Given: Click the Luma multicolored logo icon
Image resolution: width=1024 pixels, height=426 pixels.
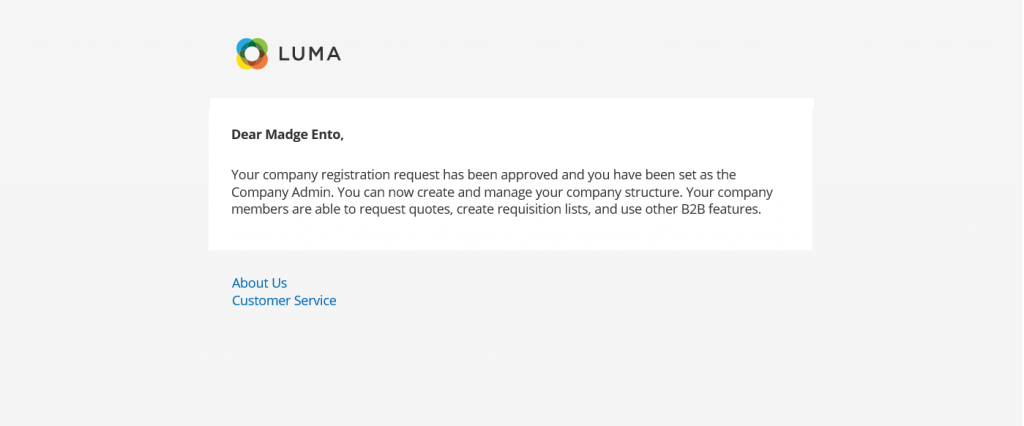Looking at the screenshot, I should pyautogui.click(x=252, y=54).
